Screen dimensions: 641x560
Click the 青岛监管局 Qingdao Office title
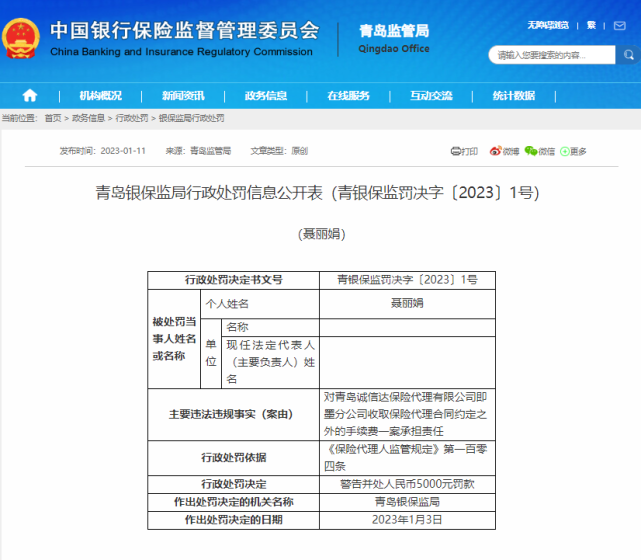394,38
